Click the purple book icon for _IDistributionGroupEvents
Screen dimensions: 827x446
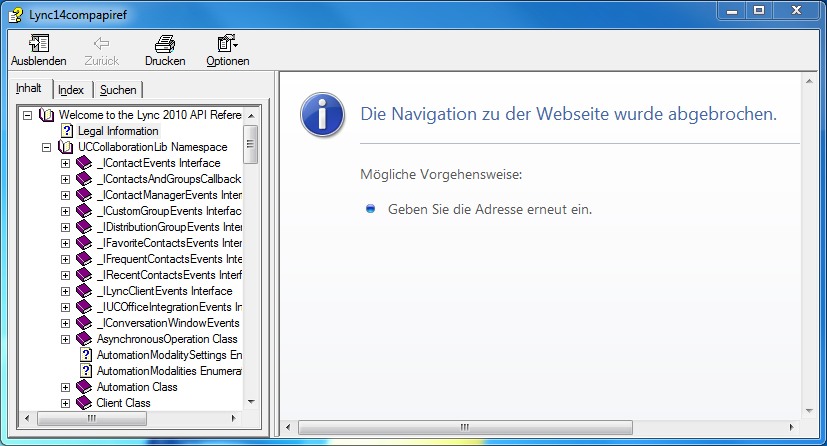pyautogui.click(x=84, y=227)
